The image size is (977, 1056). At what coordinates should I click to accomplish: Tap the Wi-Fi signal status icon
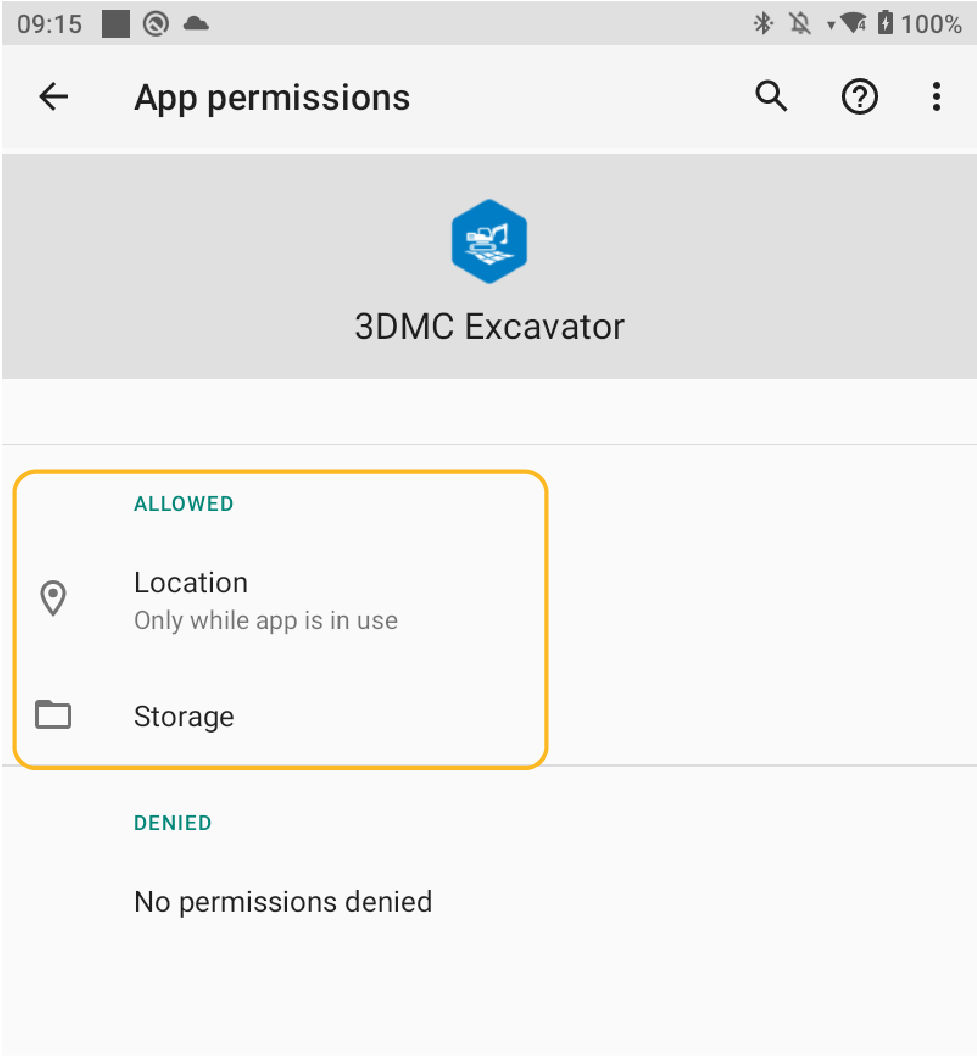(853, 24)
